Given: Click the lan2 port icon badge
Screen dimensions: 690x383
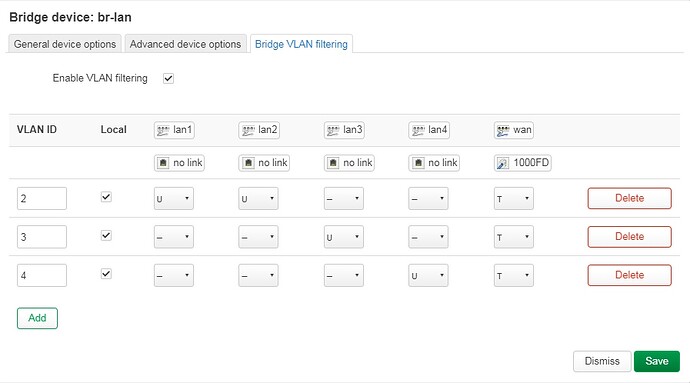Looking at the screenshot, I should click(259, 130).
